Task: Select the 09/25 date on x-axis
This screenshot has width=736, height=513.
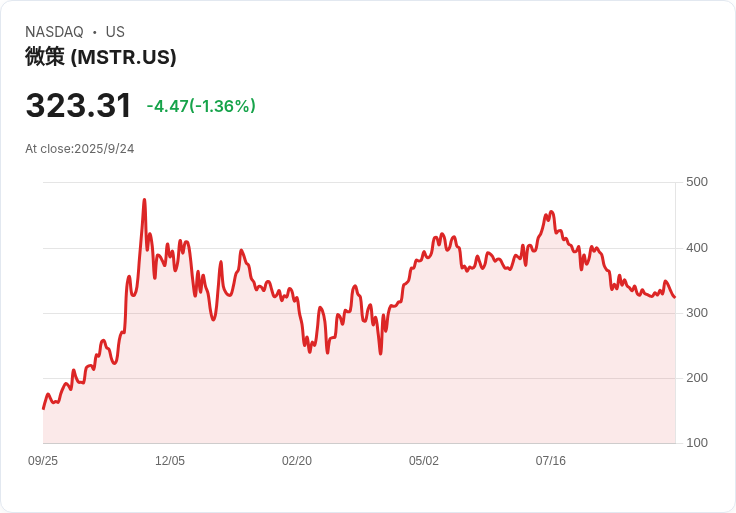Action: pyautogui.click(x=43, y=461)
